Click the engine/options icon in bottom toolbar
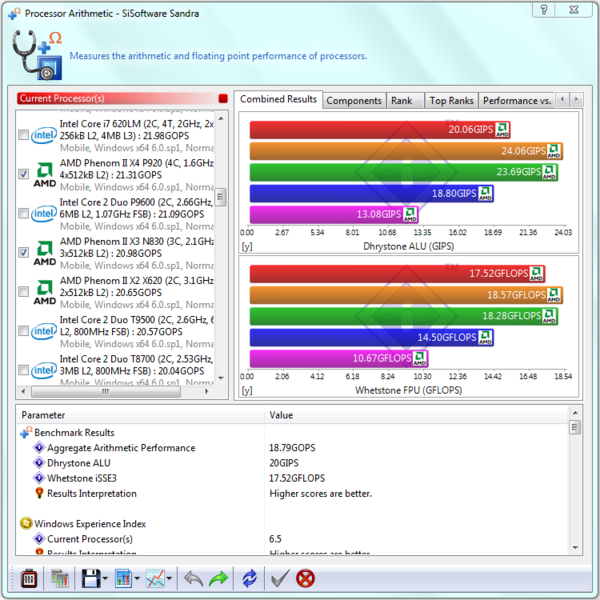 [29, 578]
